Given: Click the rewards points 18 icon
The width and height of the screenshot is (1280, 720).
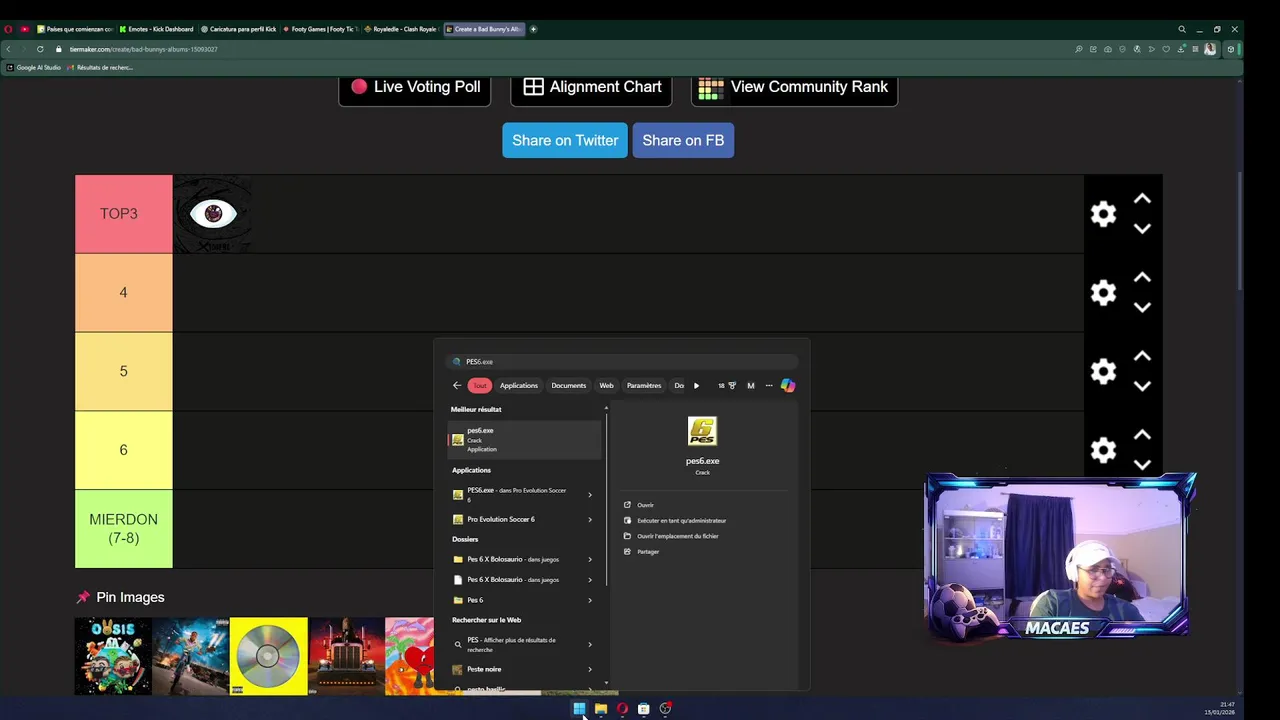Looking at the screenshot, I should [x=727, y=386].
